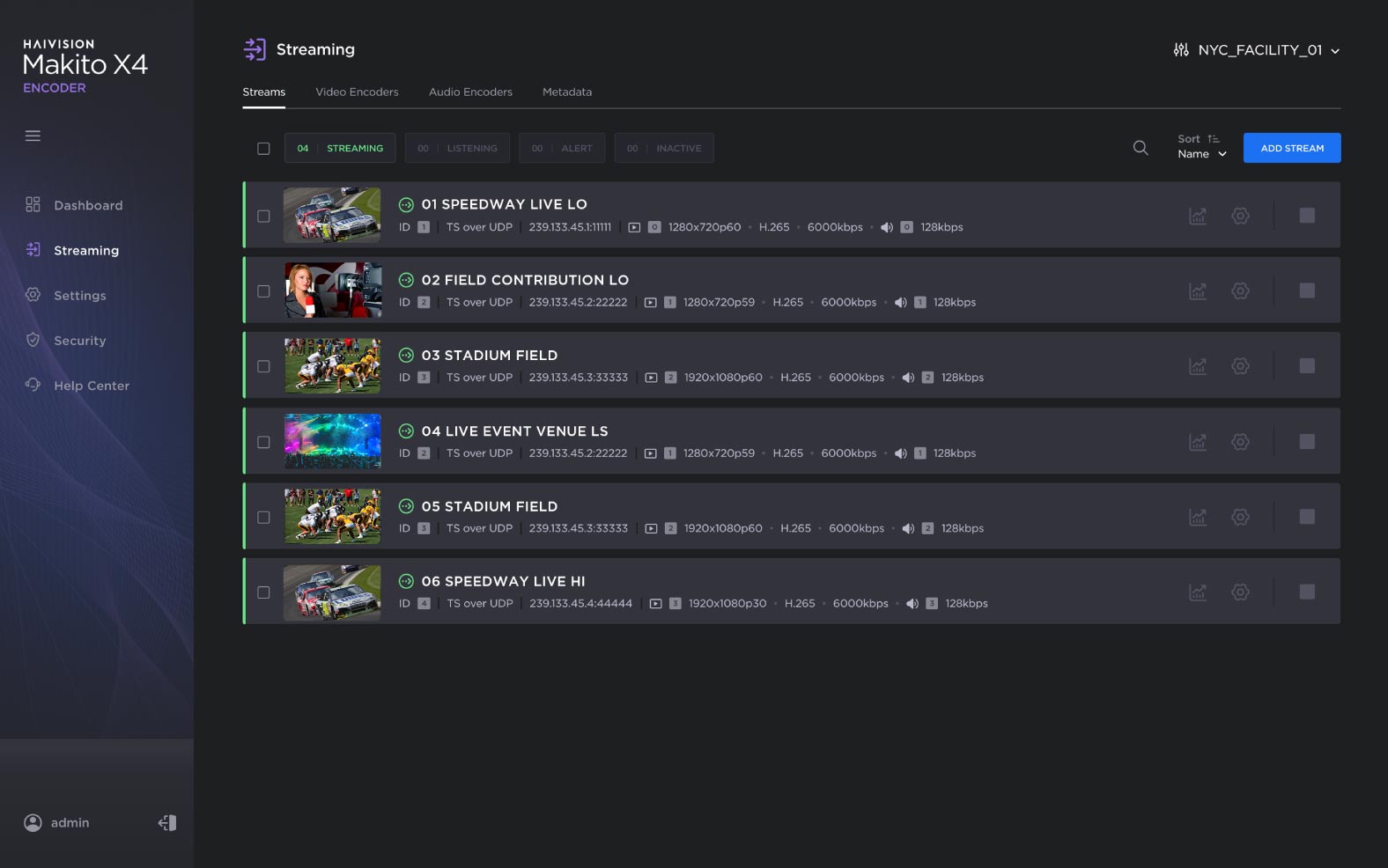The height and width of the screenshot is (868, 1388).
Task: Open statistics chart for 06 Speedway Live Hi
Action: 1198,592
